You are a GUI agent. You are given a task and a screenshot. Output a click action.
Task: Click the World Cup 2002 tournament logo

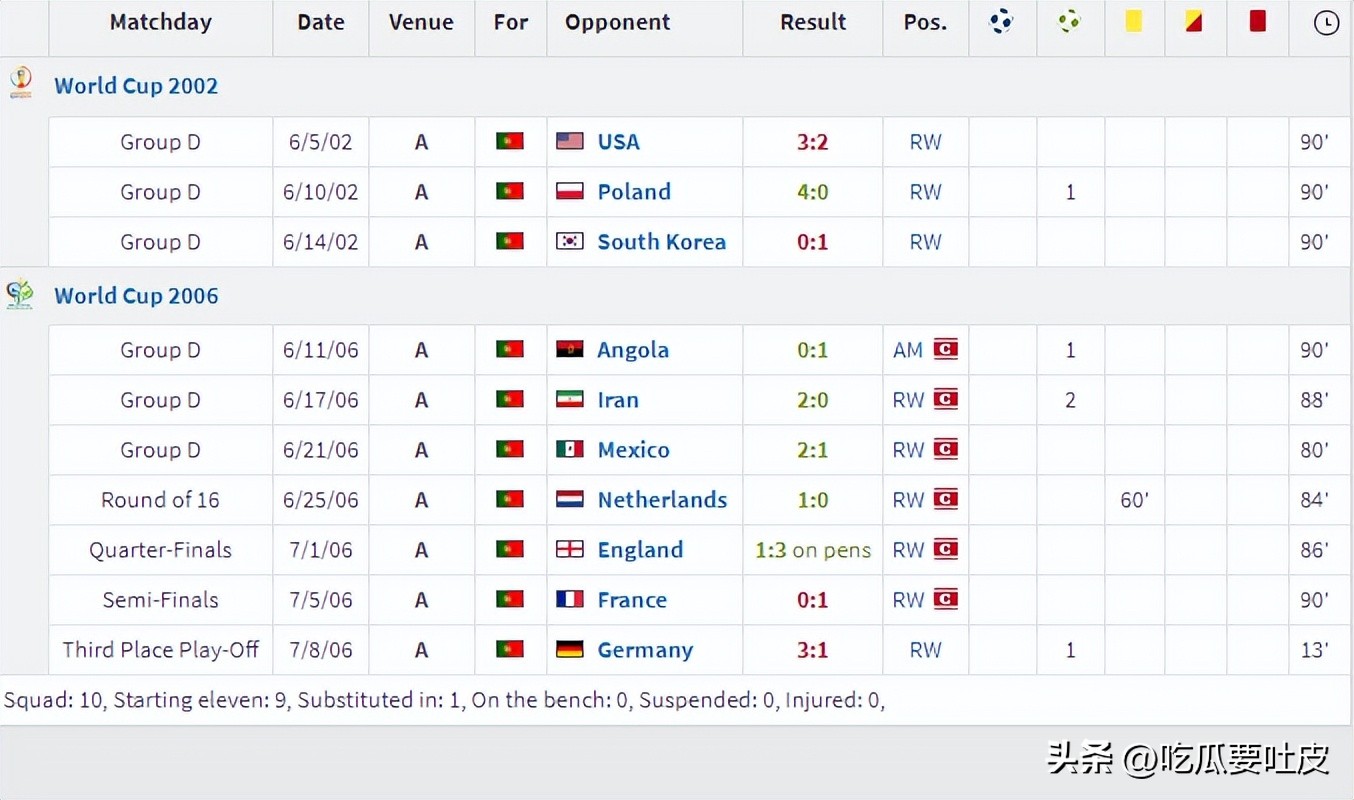20,84
